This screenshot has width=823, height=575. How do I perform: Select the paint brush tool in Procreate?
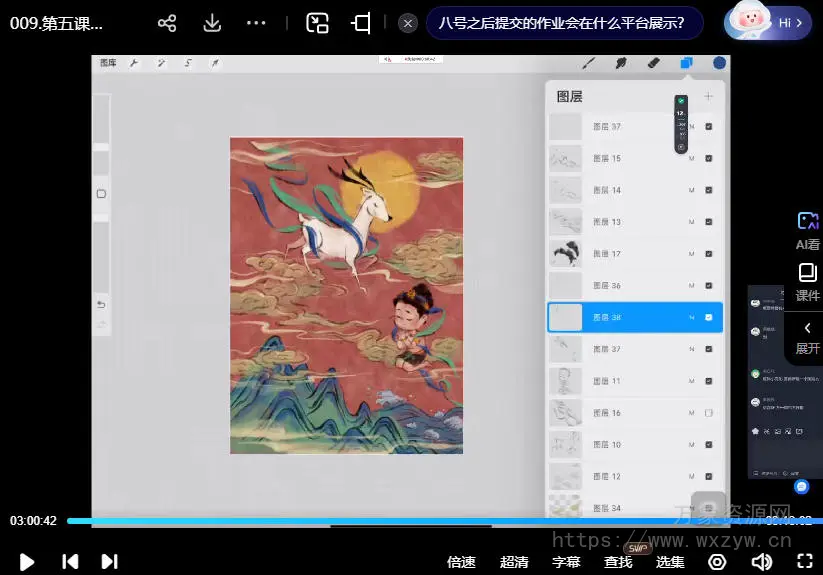pos(589,63)
